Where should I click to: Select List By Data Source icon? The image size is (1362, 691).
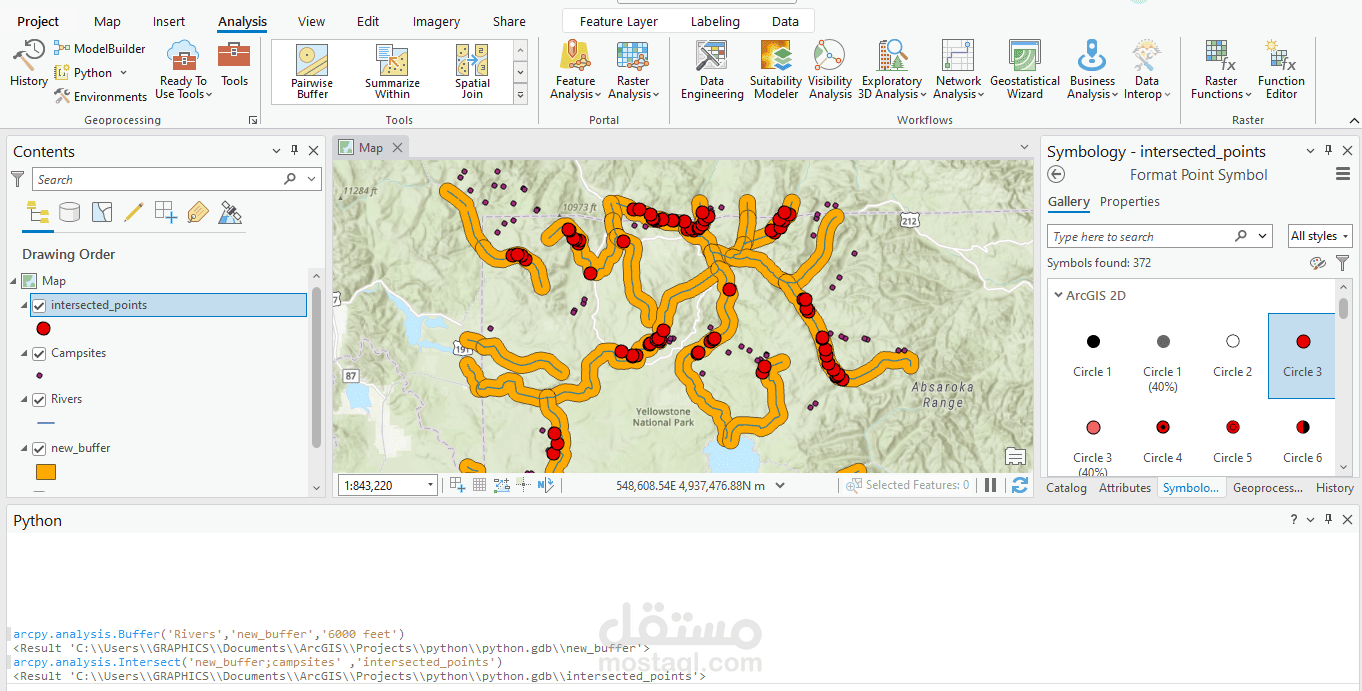click(x=70, y=213)
